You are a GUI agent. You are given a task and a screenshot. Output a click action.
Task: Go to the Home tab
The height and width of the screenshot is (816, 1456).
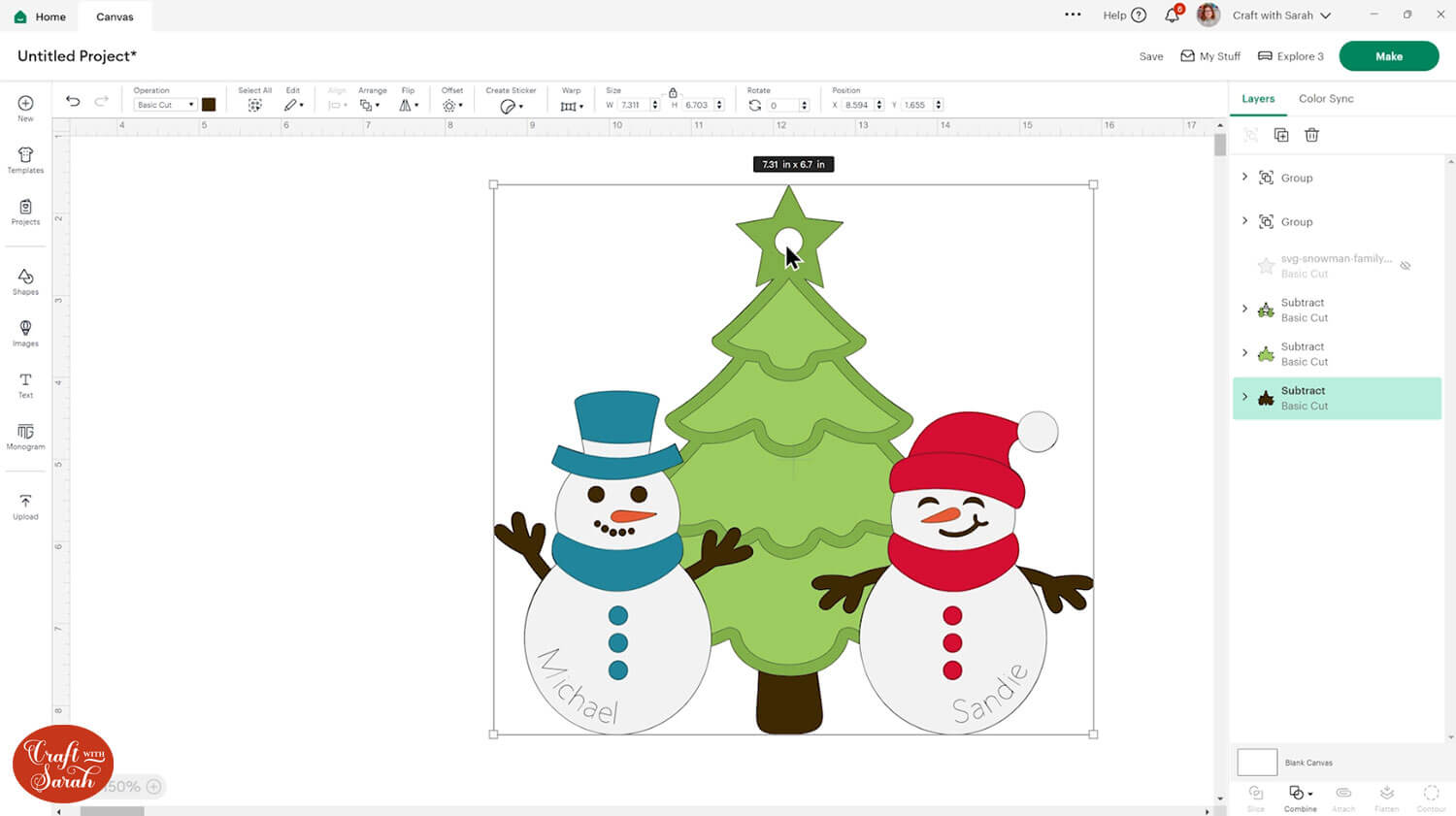tap(40, 16)
